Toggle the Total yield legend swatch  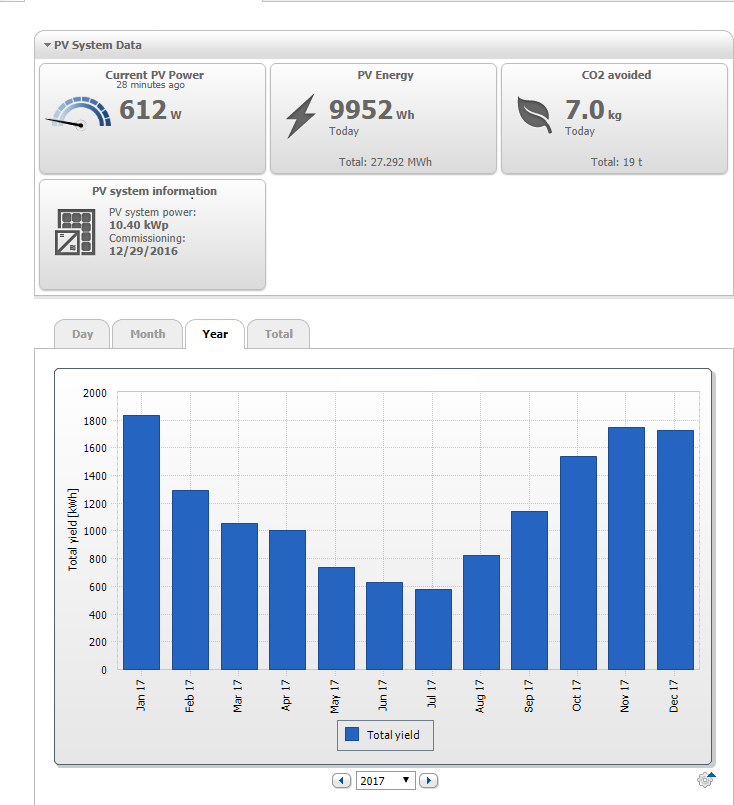coord(352,735)
